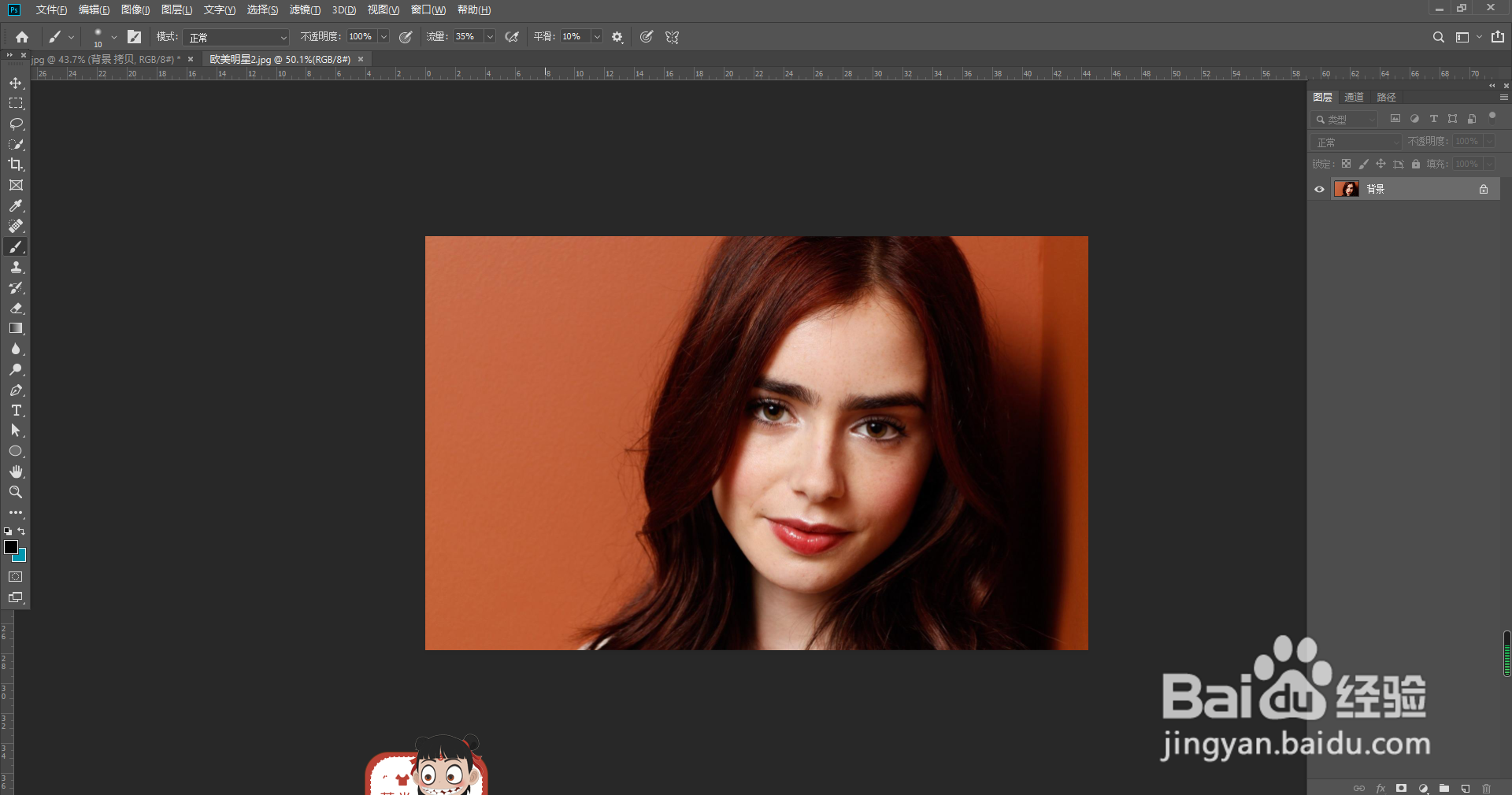
Task: Toggle the brush settings panel icon
Action: coord(134,37)
